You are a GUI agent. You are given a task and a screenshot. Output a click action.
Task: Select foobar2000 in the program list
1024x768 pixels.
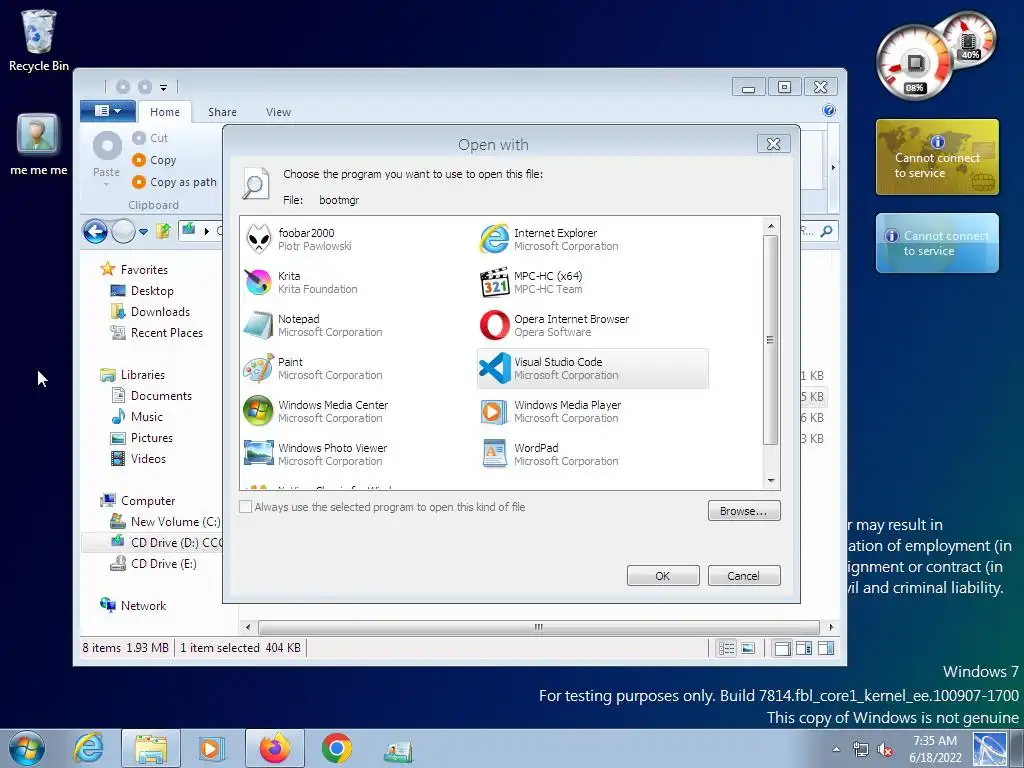pos(356,239)
